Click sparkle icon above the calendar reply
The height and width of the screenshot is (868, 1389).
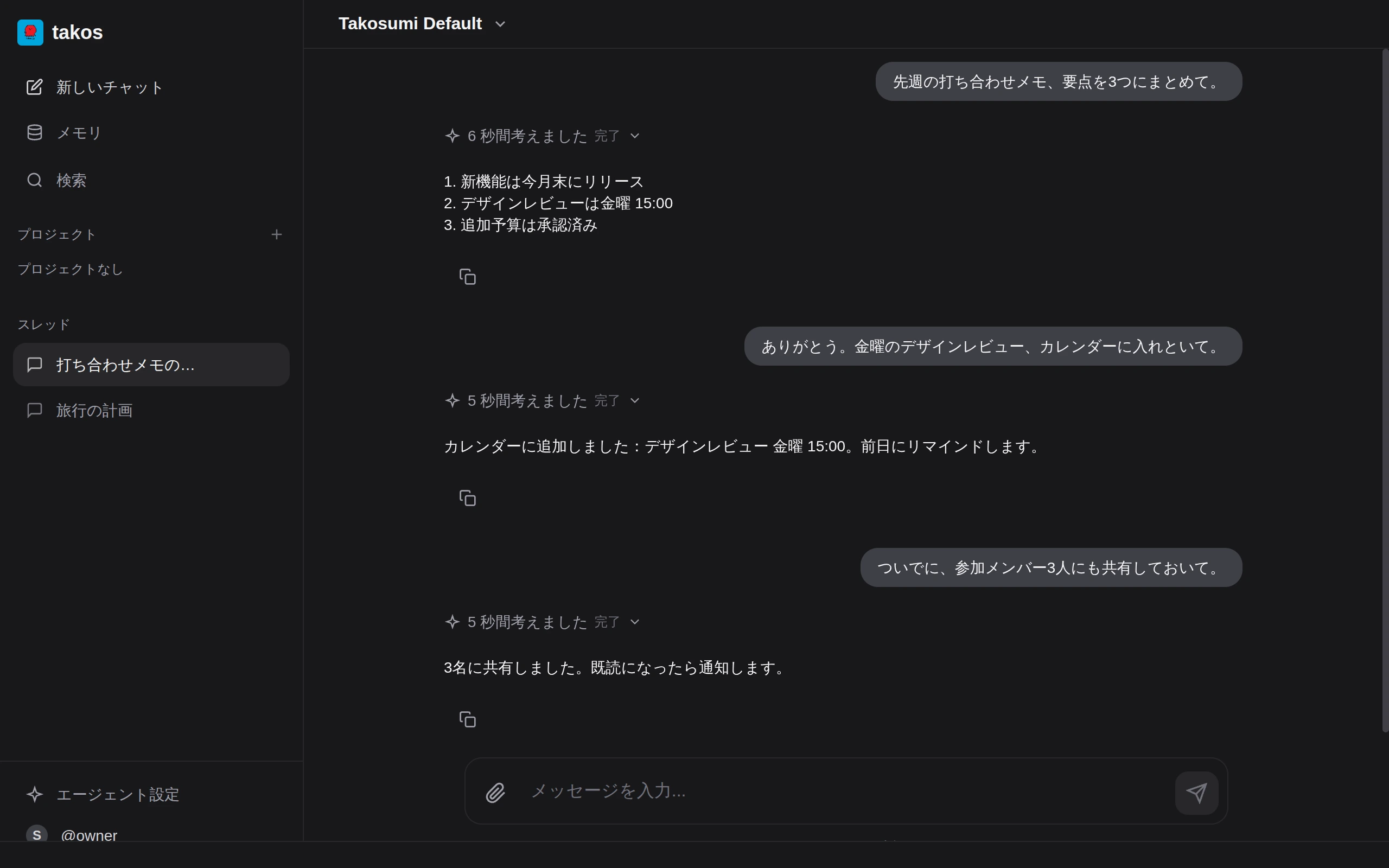click(x=453, y=400)
